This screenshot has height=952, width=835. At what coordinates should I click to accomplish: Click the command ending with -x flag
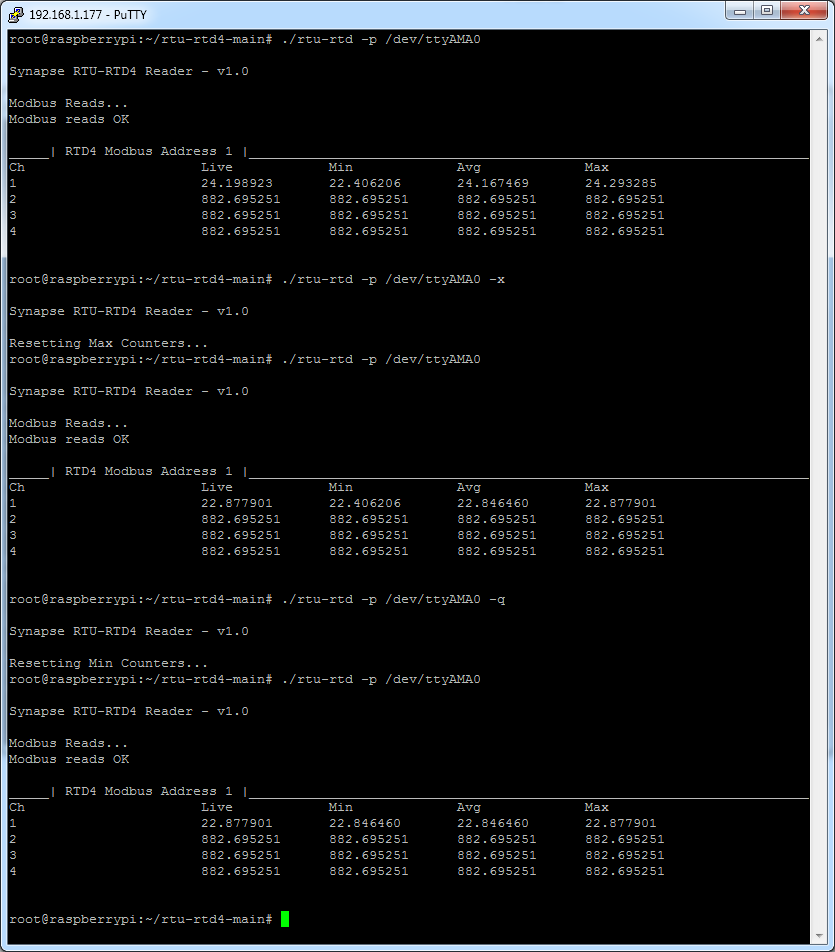[394, 279]
